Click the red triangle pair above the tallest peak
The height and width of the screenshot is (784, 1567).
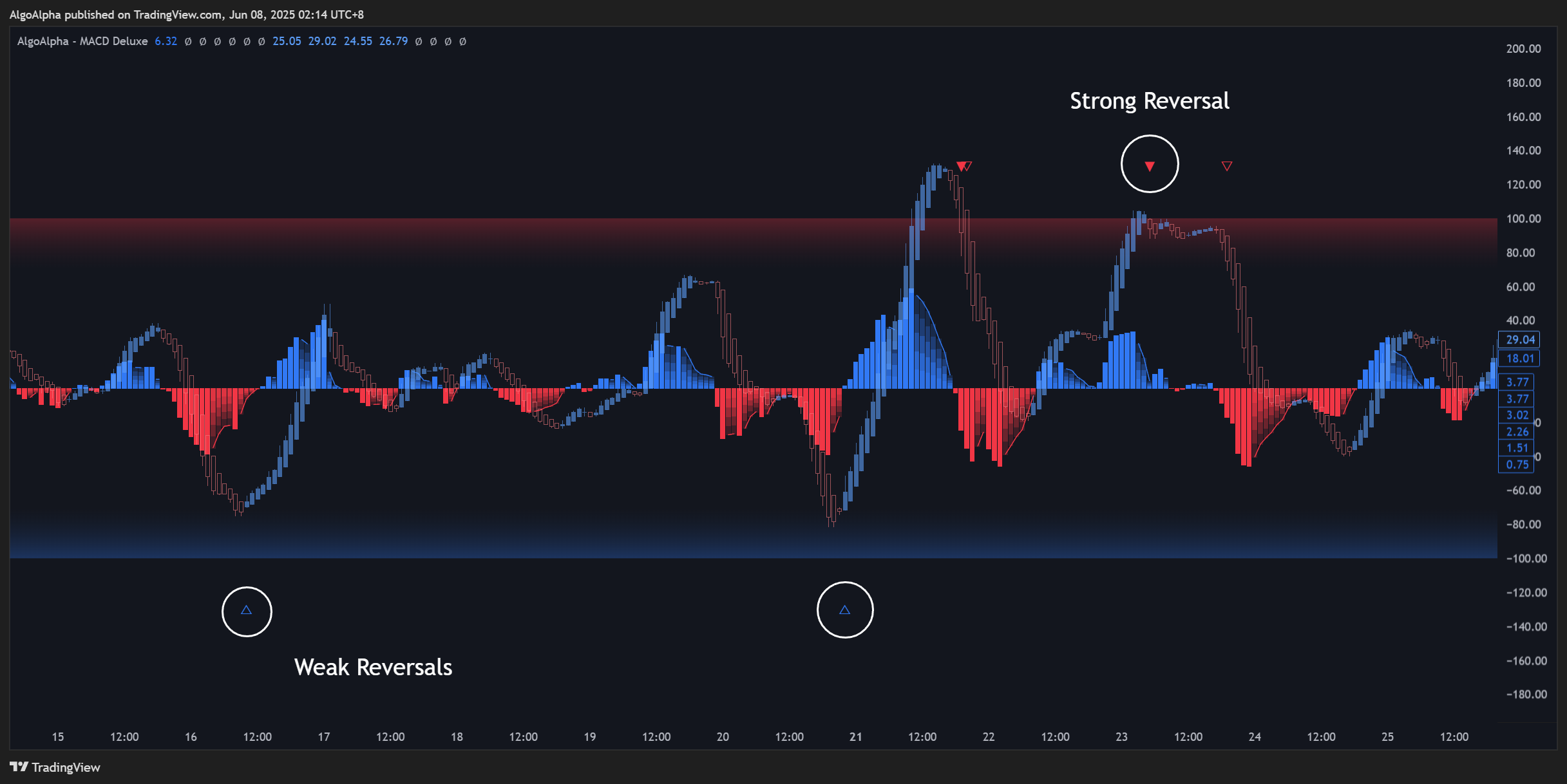click(964, 166)
